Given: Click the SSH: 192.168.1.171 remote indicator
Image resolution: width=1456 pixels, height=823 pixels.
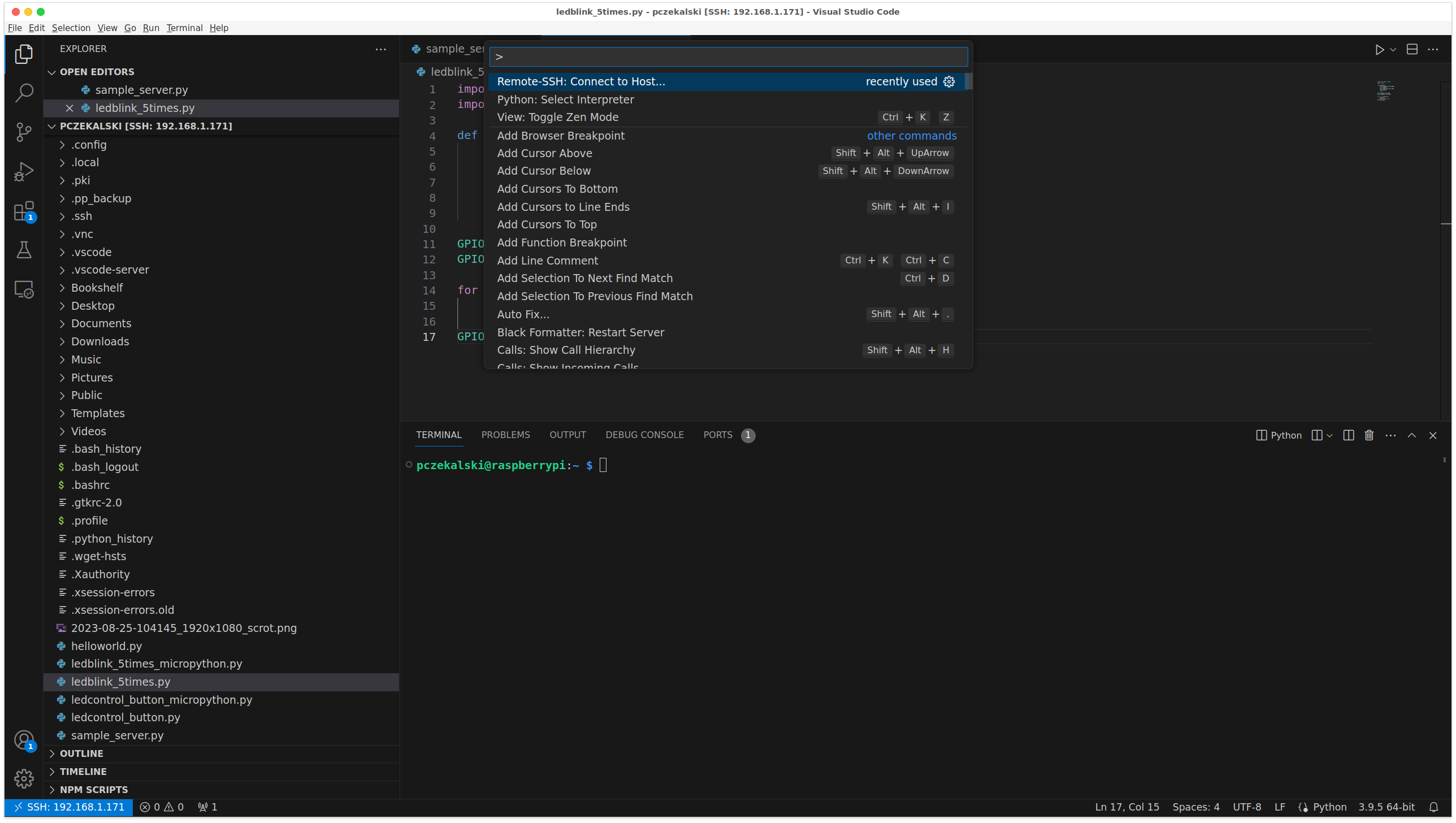Looking at the screenshot, I should [x=68, y=807].
